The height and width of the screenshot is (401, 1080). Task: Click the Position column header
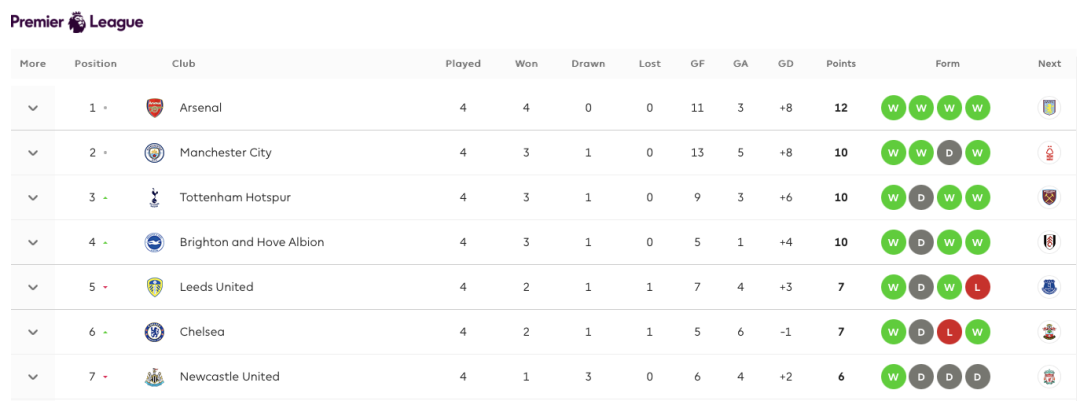(x=95, y=64)
